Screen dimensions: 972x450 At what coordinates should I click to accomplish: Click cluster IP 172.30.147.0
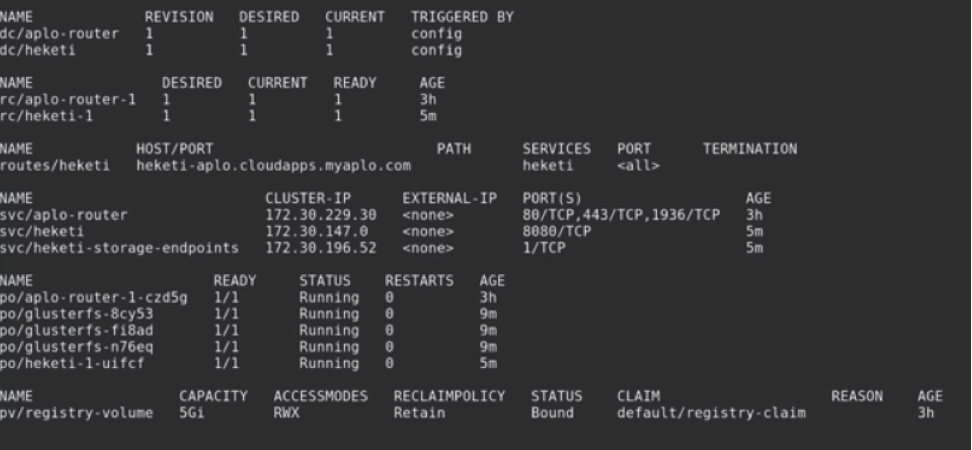[317, 231]
